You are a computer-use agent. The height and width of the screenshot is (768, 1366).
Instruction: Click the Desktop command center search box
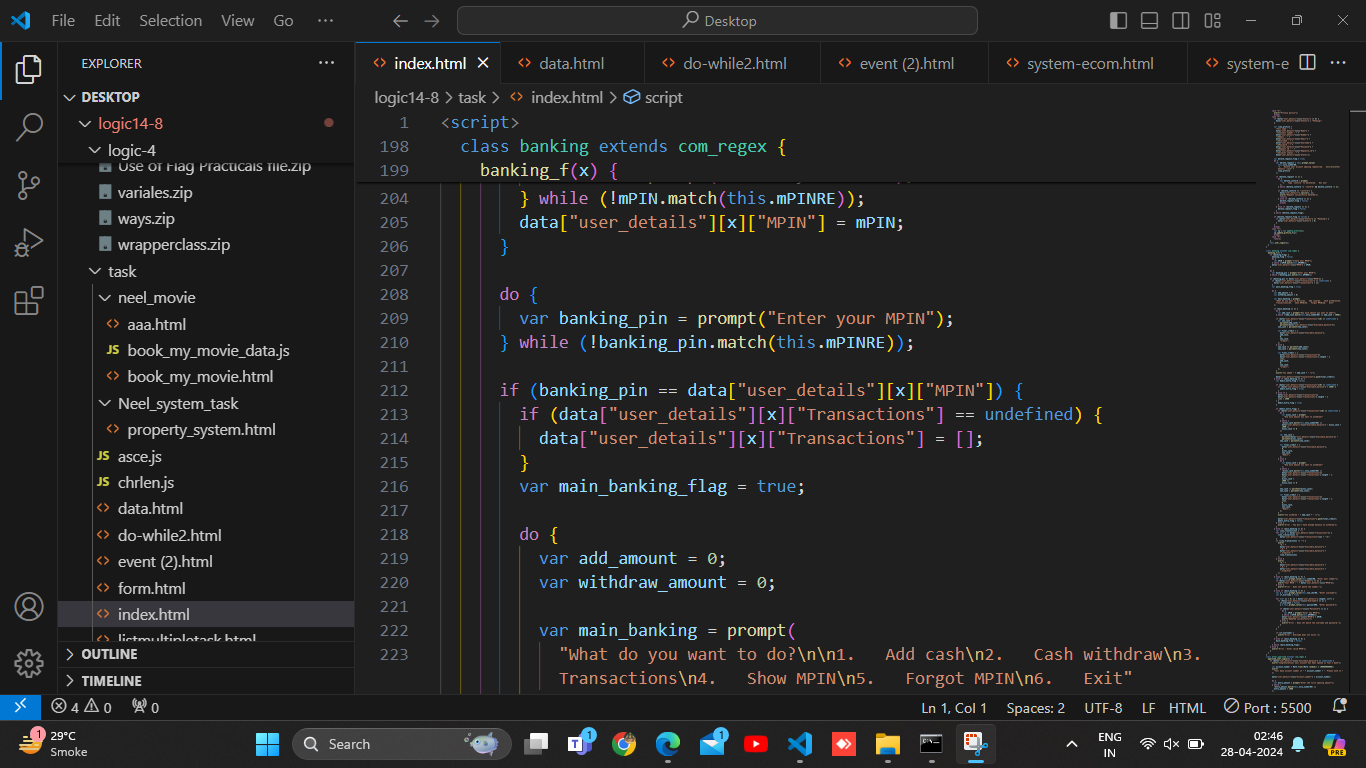point(717,21)
